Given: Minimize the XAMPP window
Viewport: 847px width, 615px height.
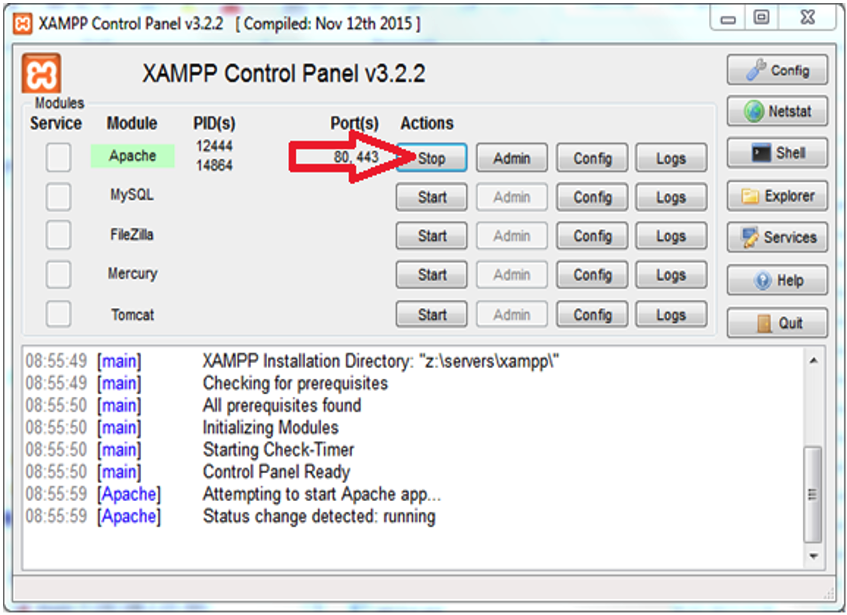Looking at the screenshot, I should (x=728, y=19).
